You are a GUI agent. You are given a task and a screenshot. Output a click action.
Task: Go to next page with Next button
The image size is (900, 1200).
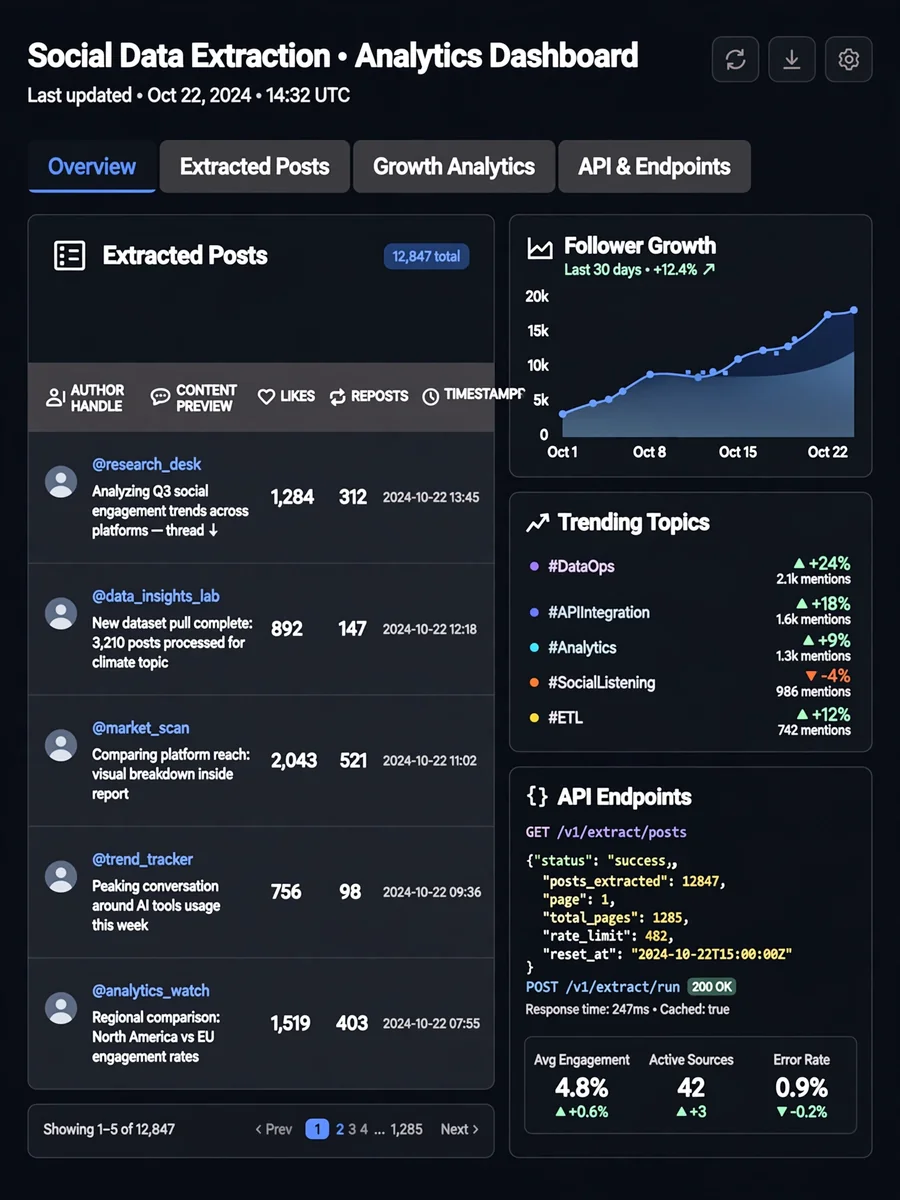tap(460, 1129)
